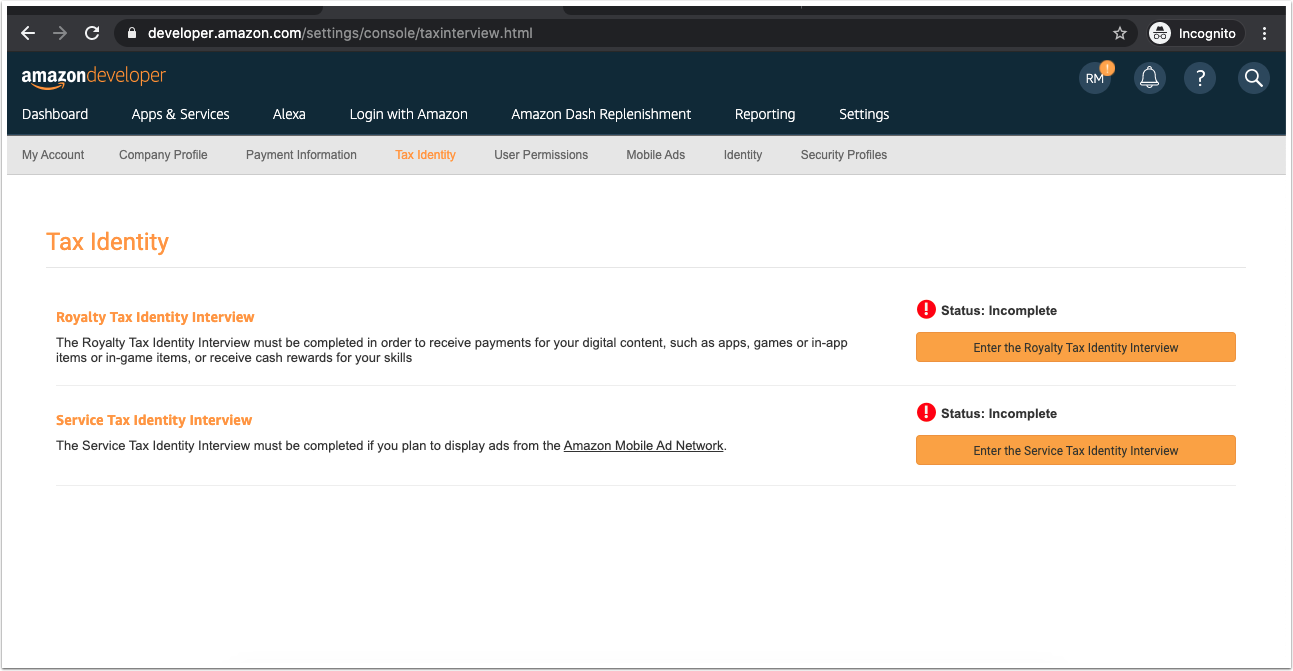Open the Amazon Mobile Ad Network link

point(644,446)
